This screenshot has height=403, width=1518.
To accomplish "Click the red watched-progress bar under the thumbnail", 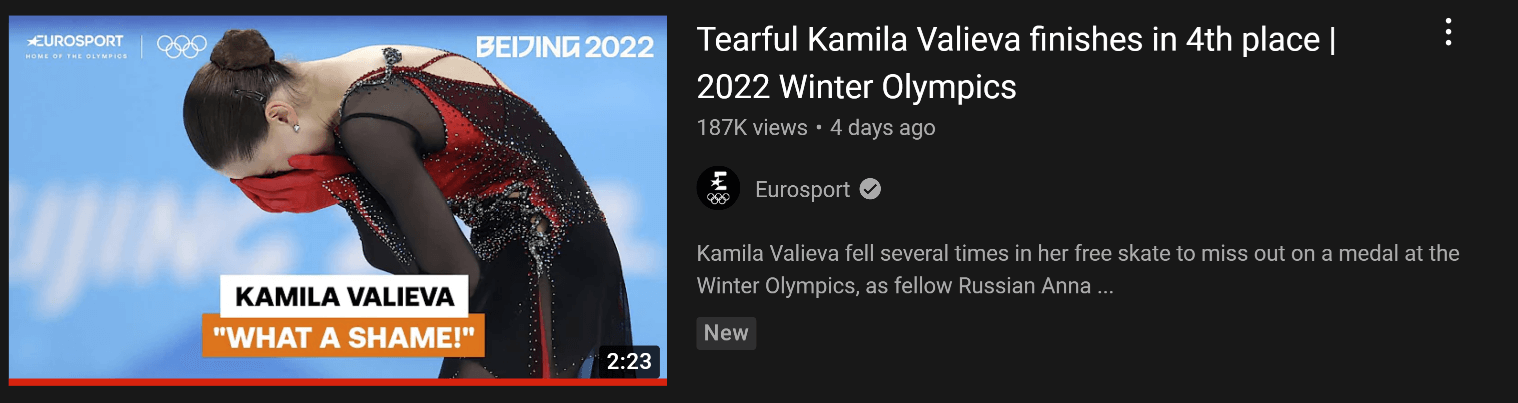I will 338,382.
